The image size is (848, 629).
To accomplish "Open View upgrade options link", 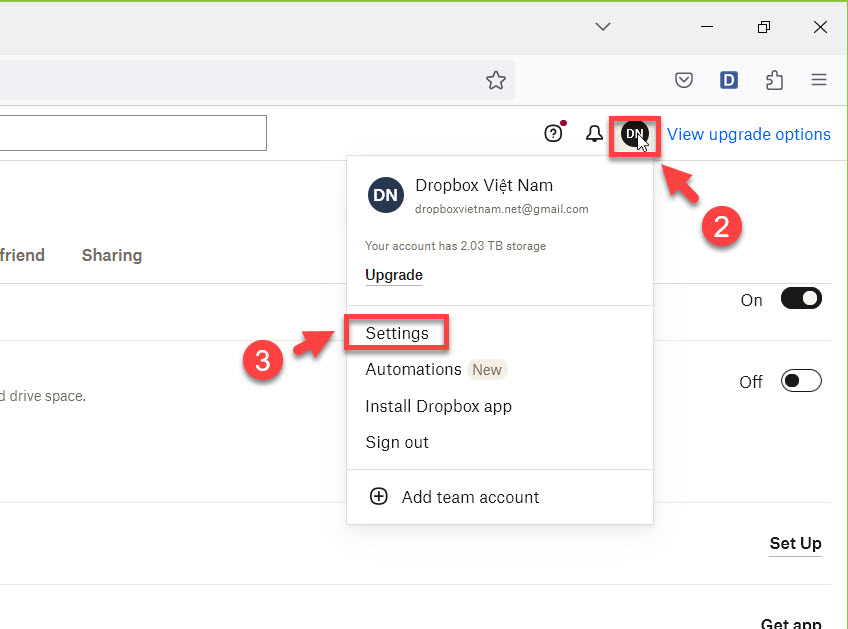I will 748,134.
